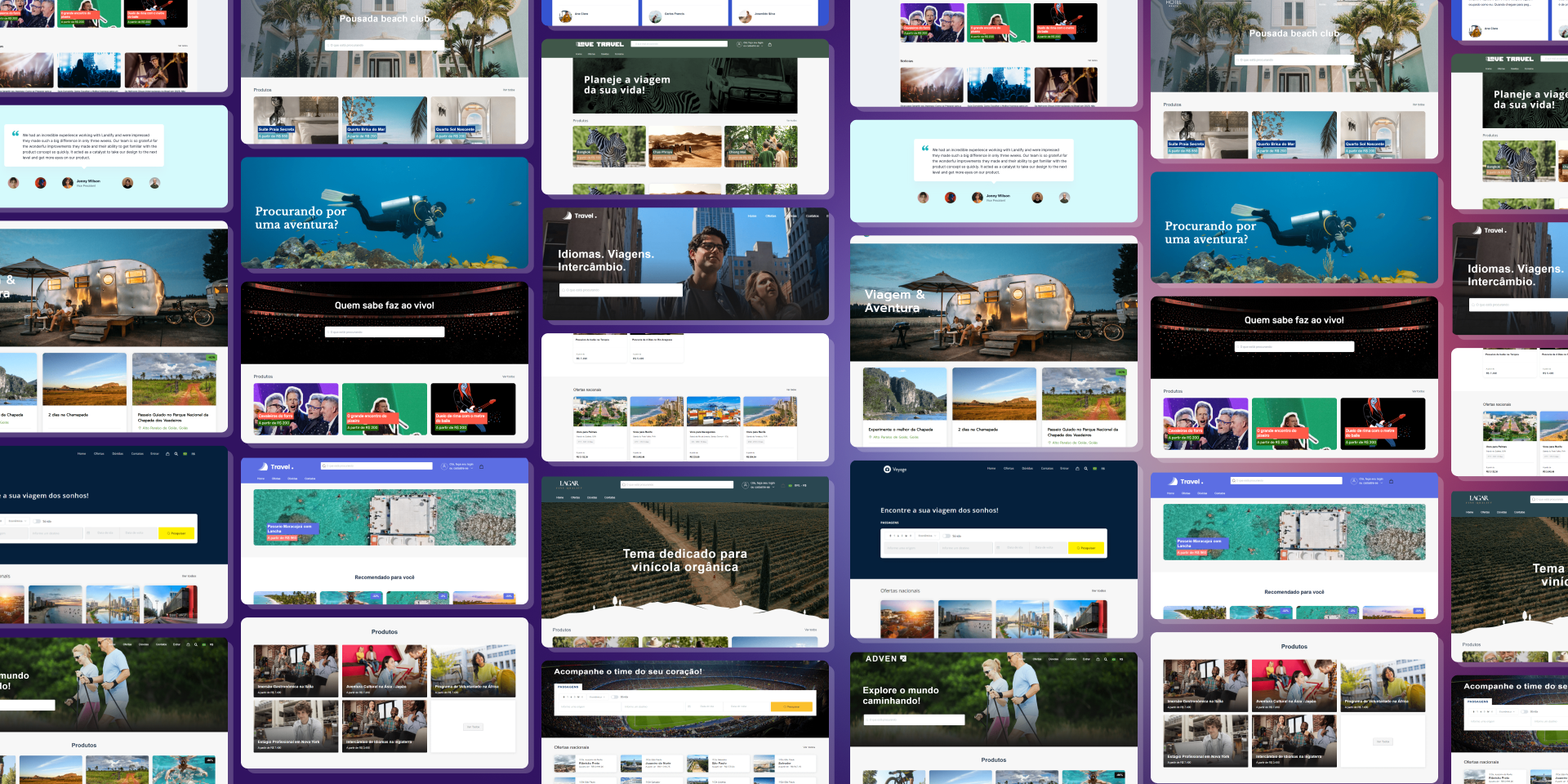Click magnifier icon in Voyage header

[x=1085, y=469]
